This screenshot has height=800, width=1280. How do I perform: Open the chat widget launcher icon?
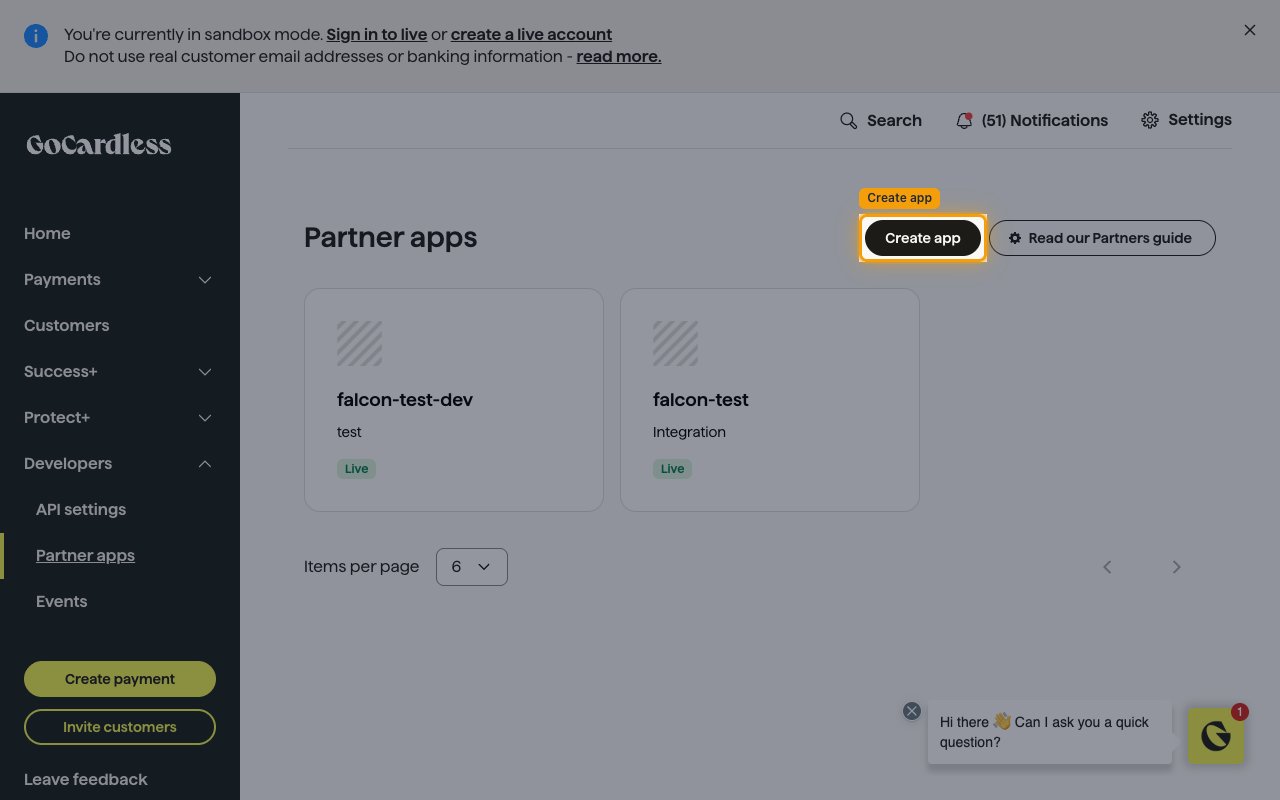pos(1216,736)
